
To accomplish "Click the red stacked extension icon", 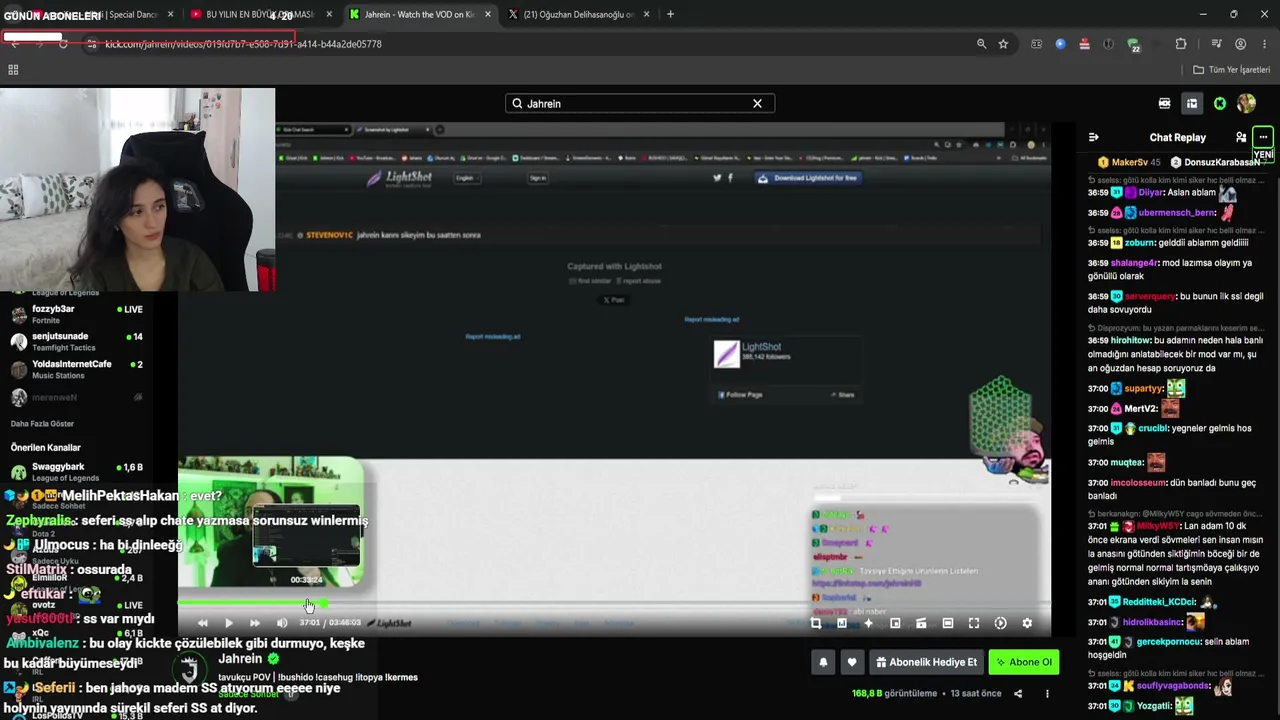I will [x=1084, y=44].
